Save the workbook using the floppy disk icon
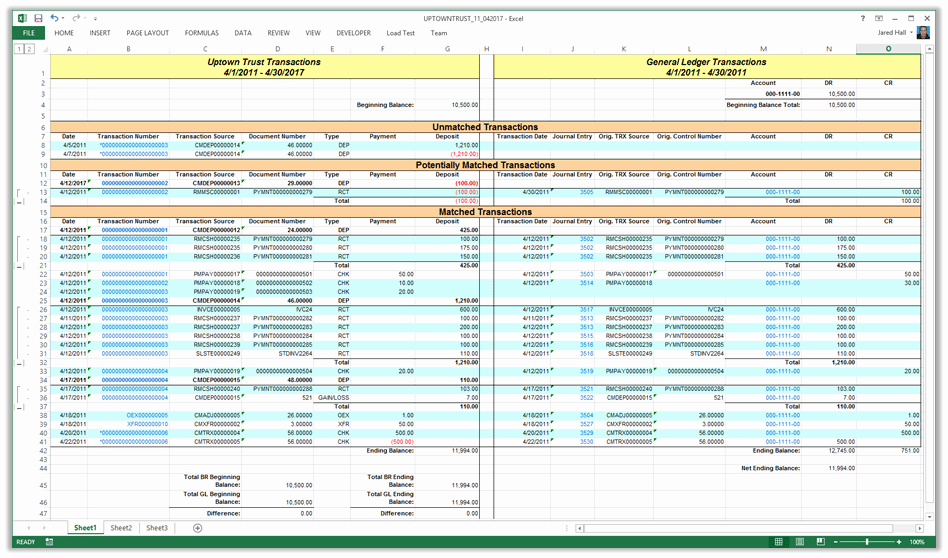The width and height of the screenshot is (948, 558). click(x=38, y=18)
